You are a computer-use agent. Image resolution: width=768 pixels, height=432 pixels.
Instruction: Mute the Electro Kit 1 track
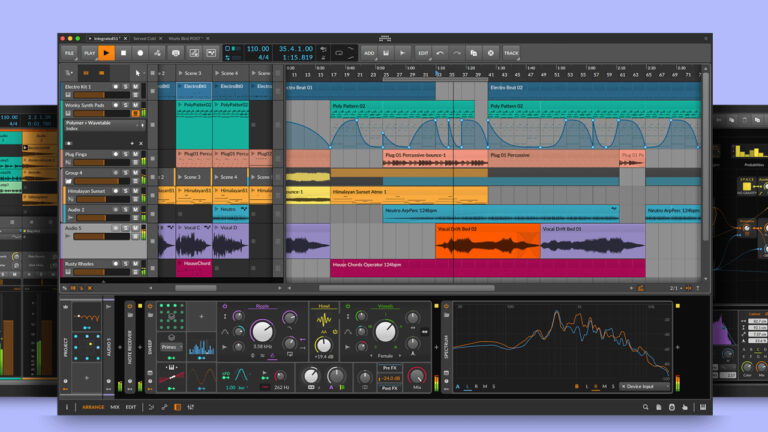[x=136, y=87]
